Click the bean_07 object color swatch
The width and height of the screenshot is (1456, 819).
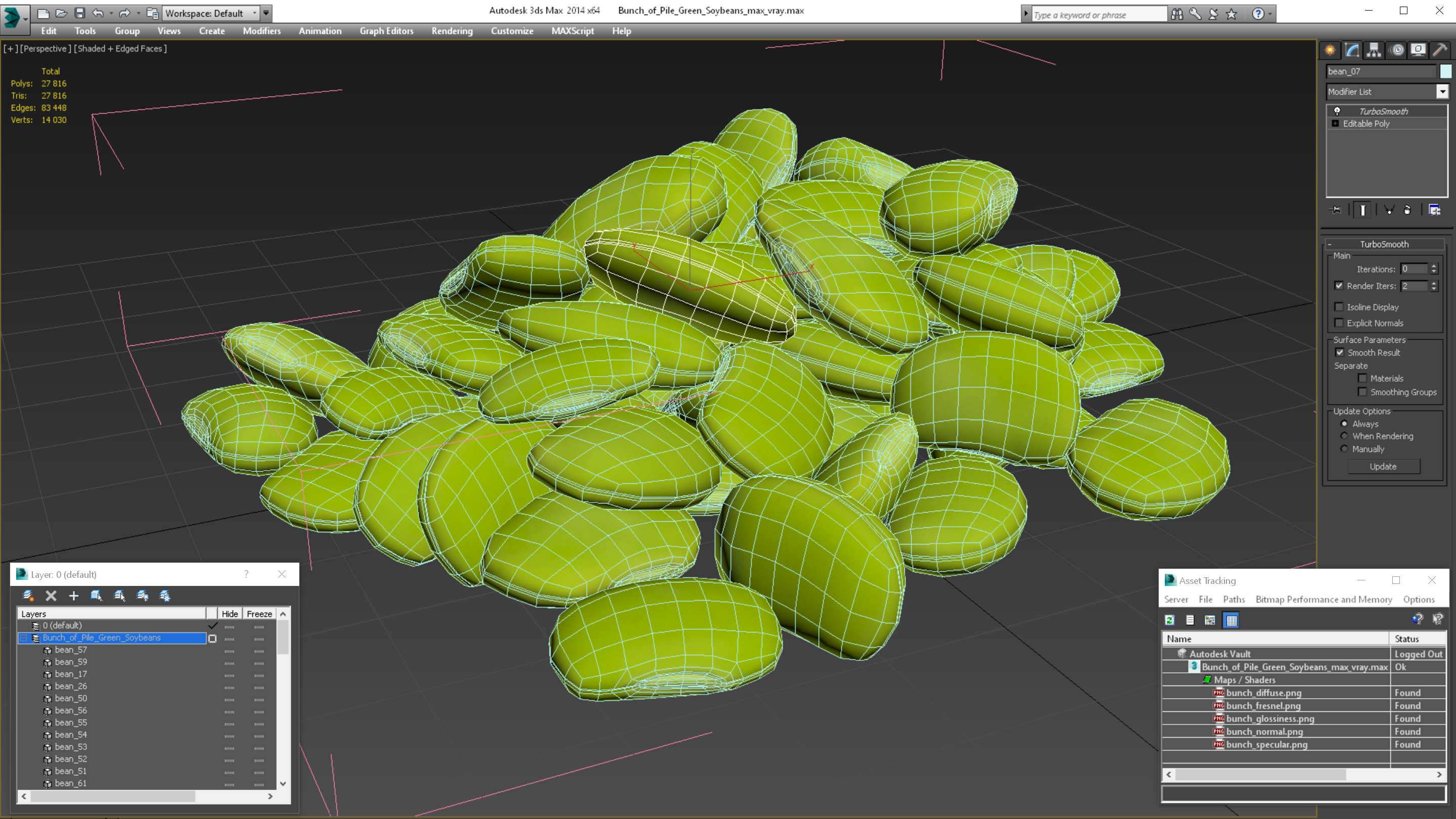click(x=1445, y=71)
